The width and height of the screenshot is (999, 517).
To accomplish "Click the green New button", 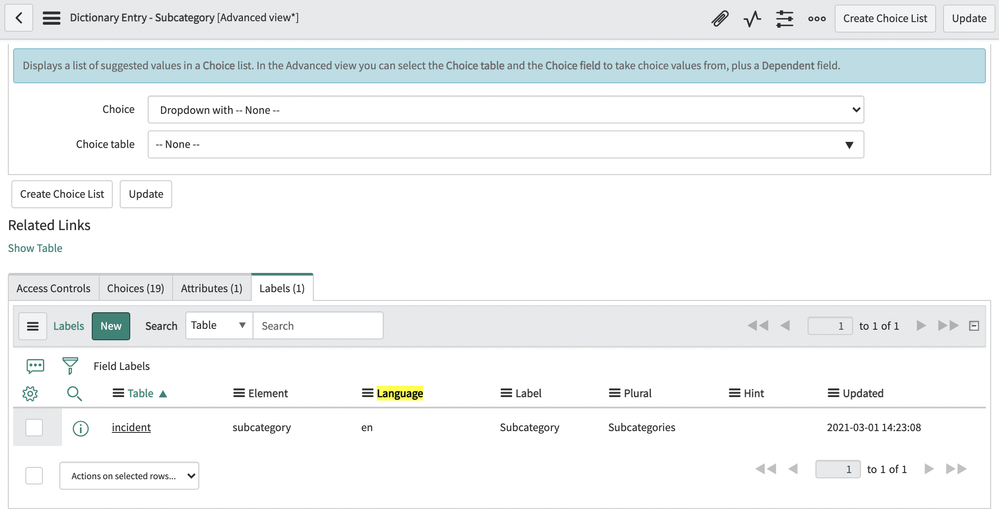I will click(x=111, y=326).
